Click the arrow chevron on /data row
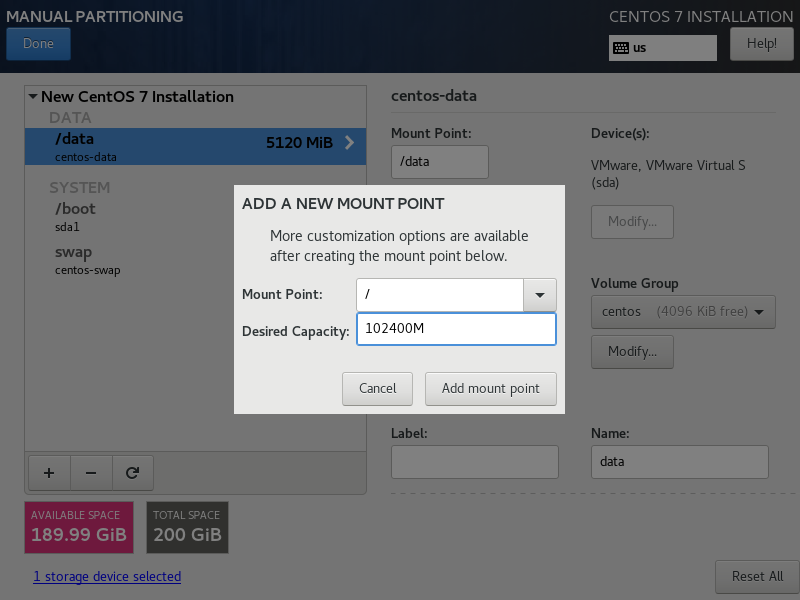 pos(349,143)
